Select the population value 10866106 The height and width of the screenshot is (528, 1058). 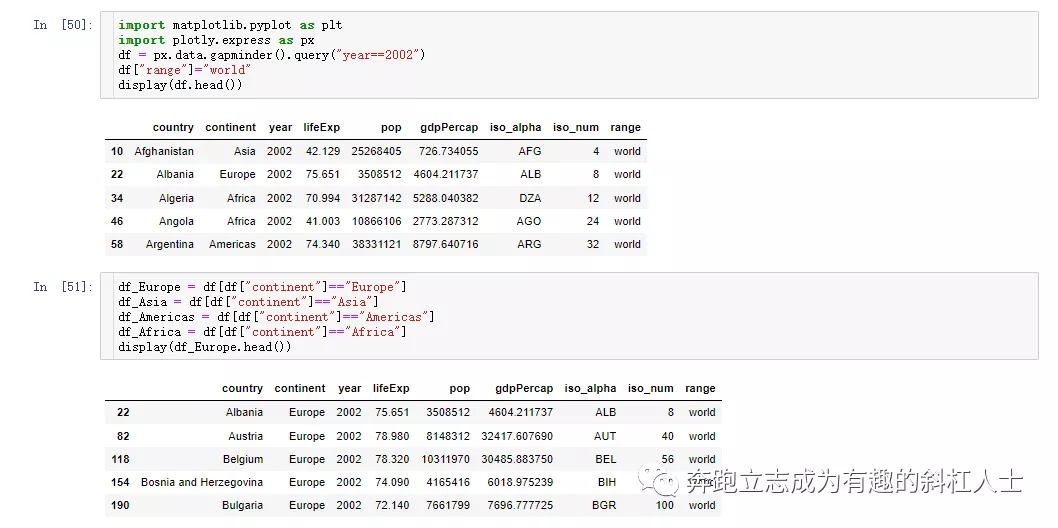tap(377, 221)
